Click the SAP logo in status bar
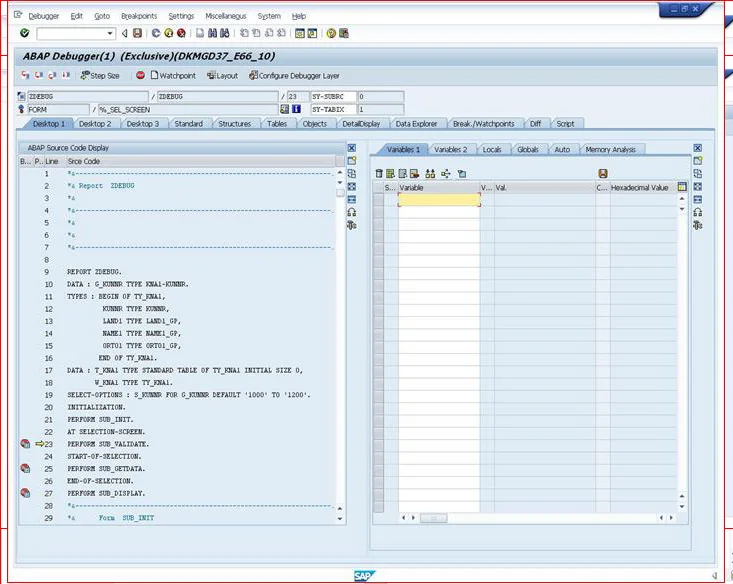This screenshot has width=733, height=584. tap(364, 576)
